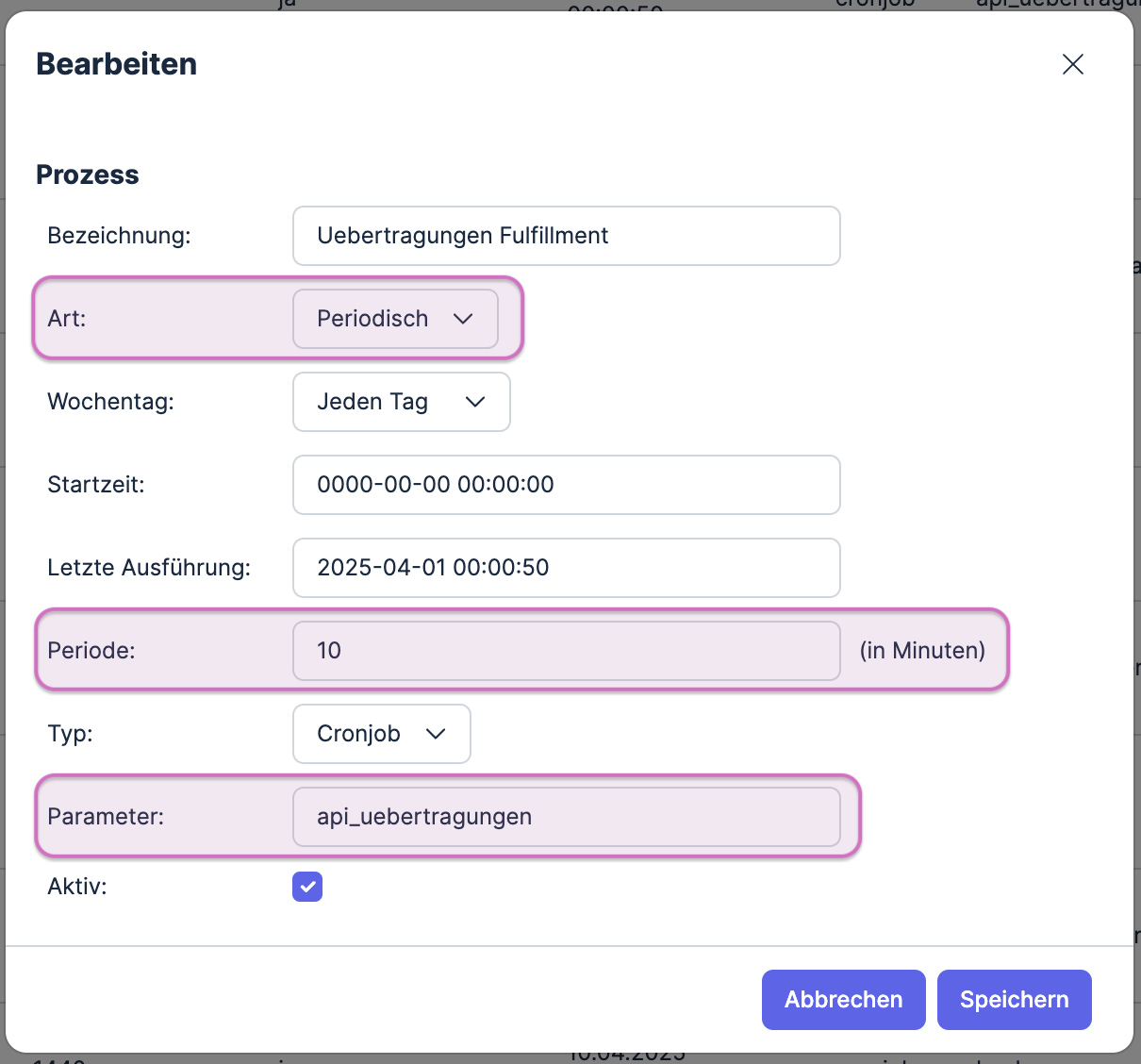Click the 'Startzeit:' label

(x=96, y=485)
